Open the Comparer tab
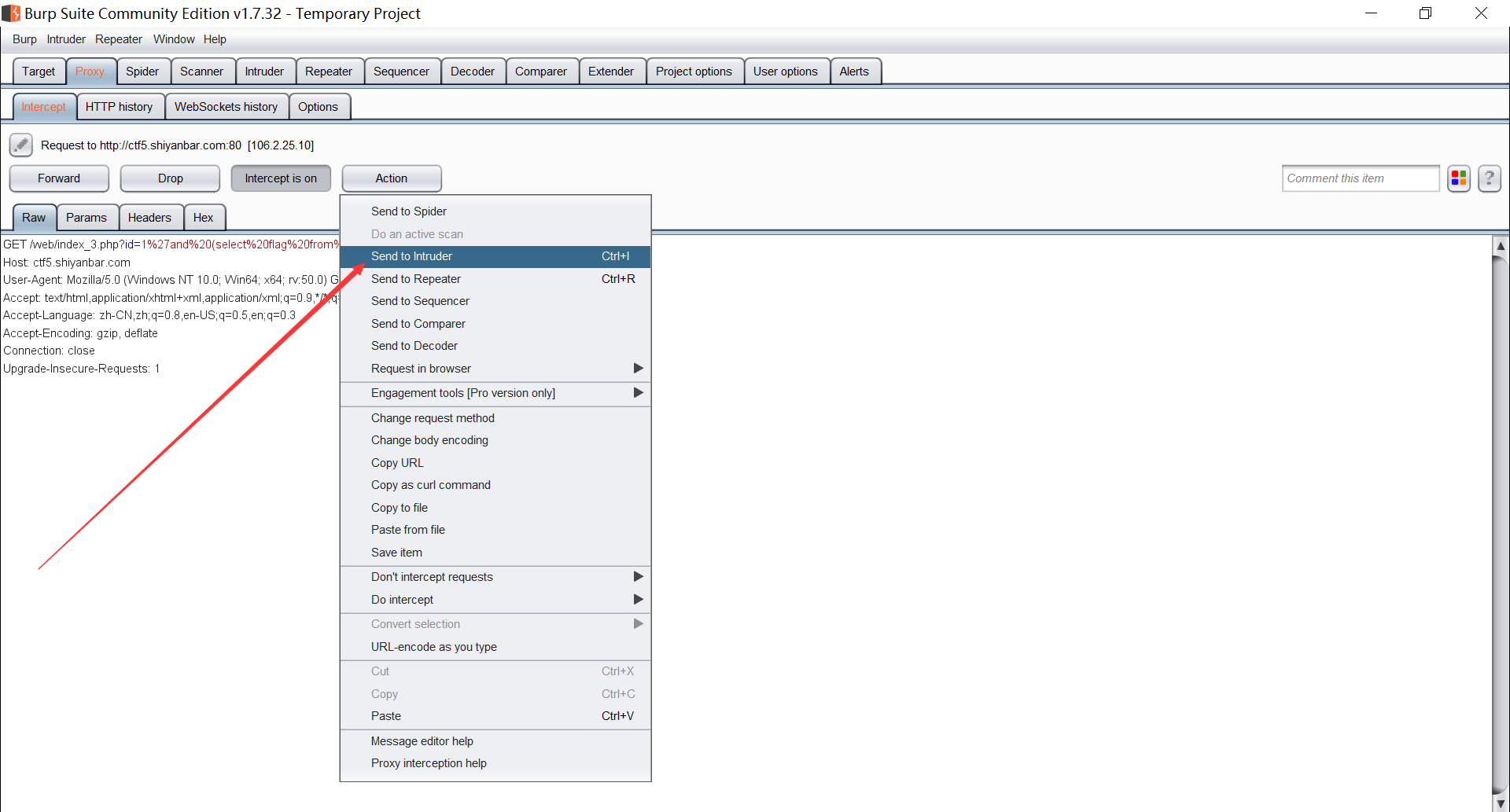The image size is (1510, 812). [541, 72]
